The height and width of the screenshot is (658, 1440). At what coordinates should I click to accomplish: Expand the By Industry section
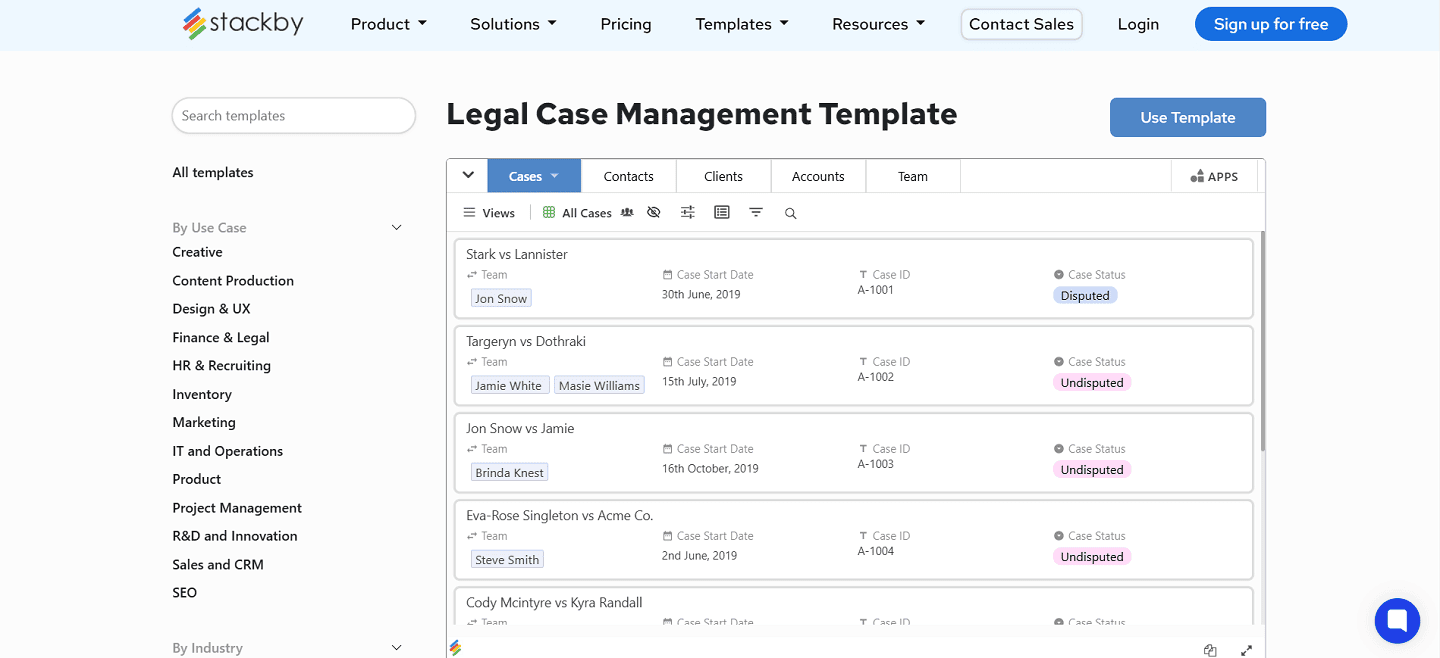(x=396, y=647)
